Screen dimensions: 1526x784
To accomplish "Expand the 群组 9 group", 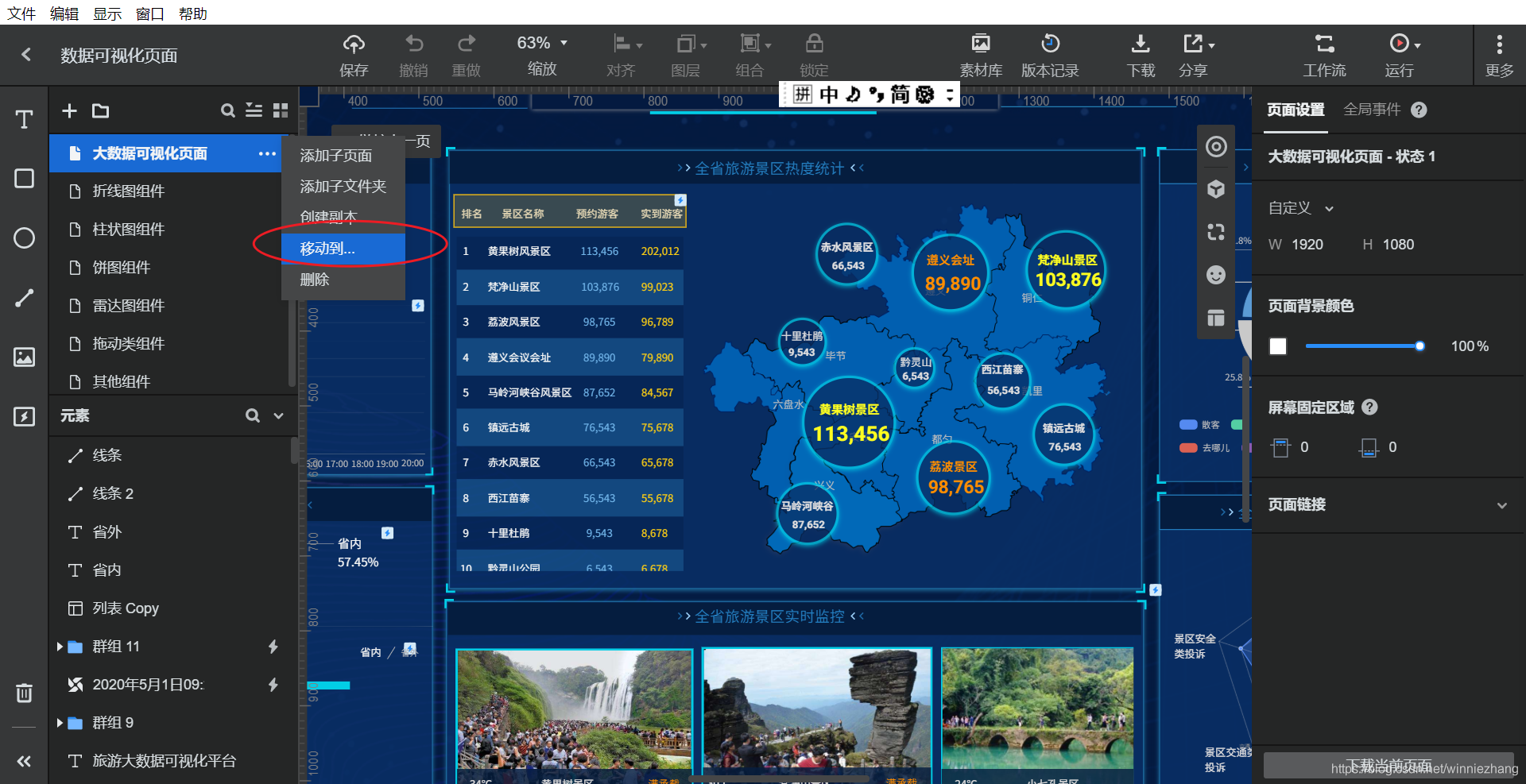I will [x=60, y=723].
